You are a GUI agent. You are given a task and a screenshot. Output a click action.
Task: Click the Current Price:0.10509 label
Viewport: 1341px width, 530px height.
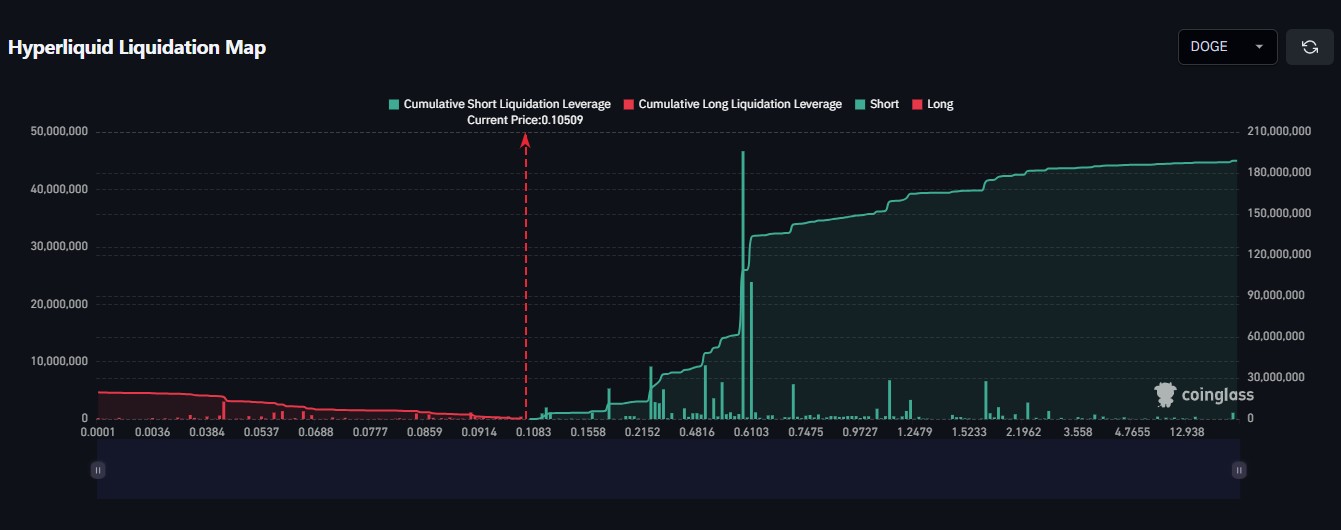pos(525,120)
